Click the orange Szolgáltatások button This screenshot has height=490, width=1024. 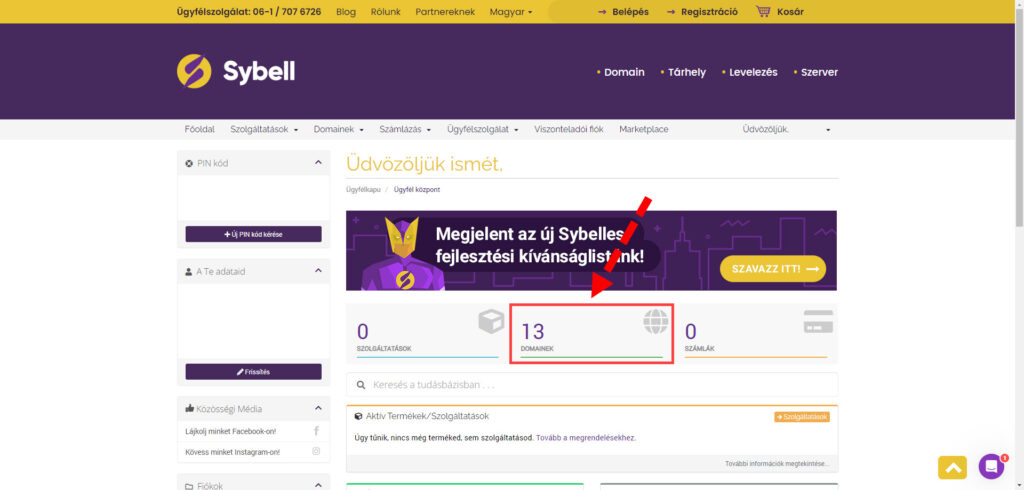(x=802, y=416)
